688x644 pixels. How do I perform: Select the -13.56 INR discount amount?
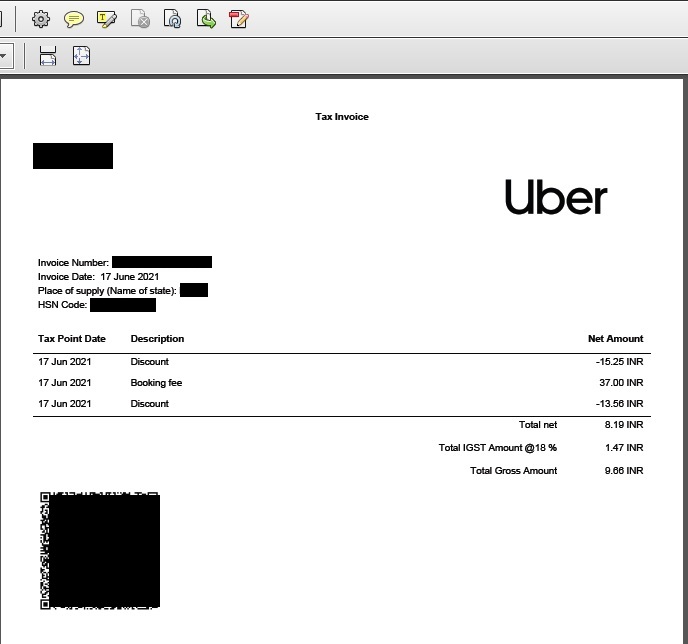(x=619, y=404)
